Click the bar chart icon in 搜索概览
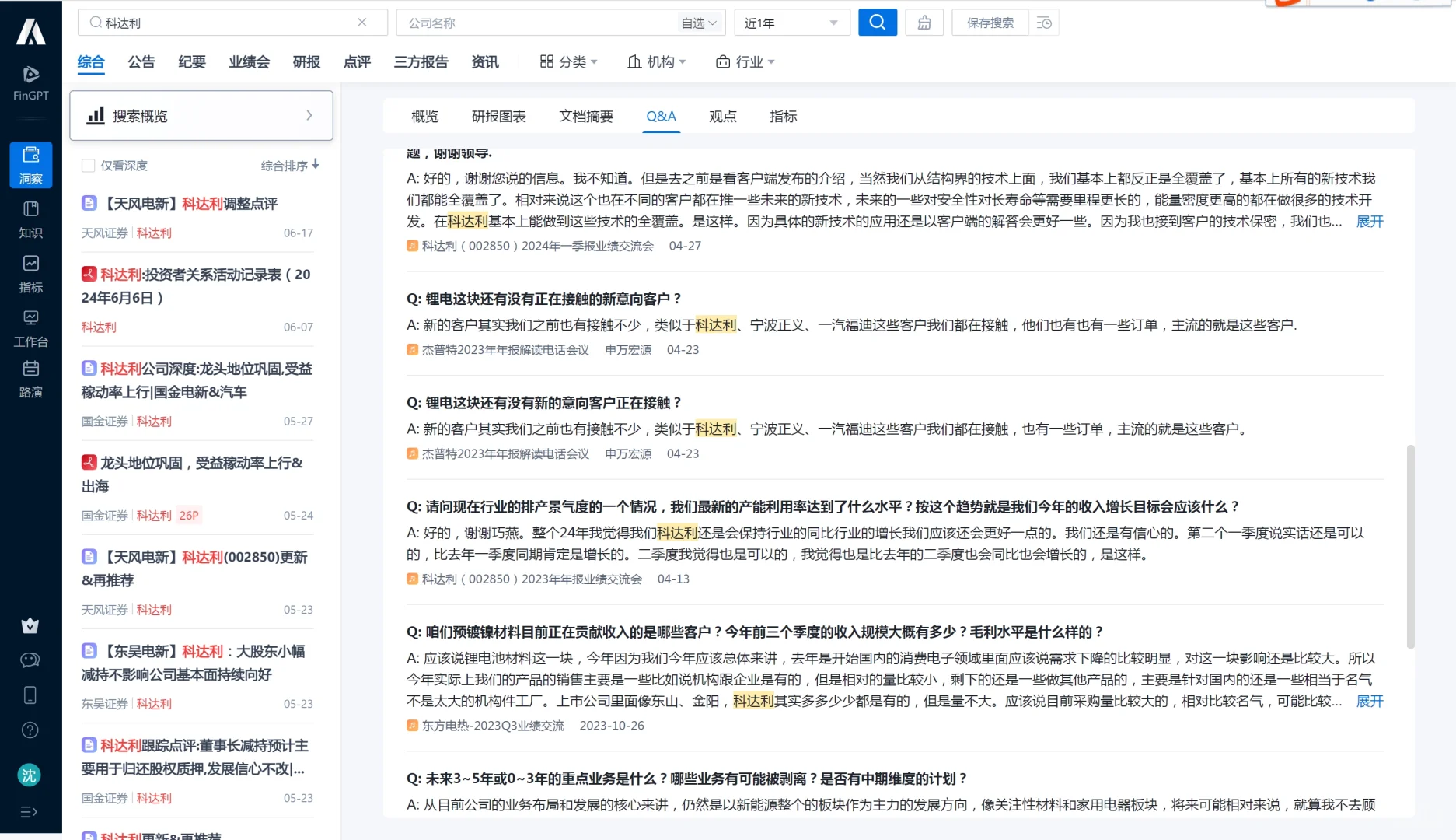The width and height of the screenshot is (1456, 840). click(x=96, y=116)
